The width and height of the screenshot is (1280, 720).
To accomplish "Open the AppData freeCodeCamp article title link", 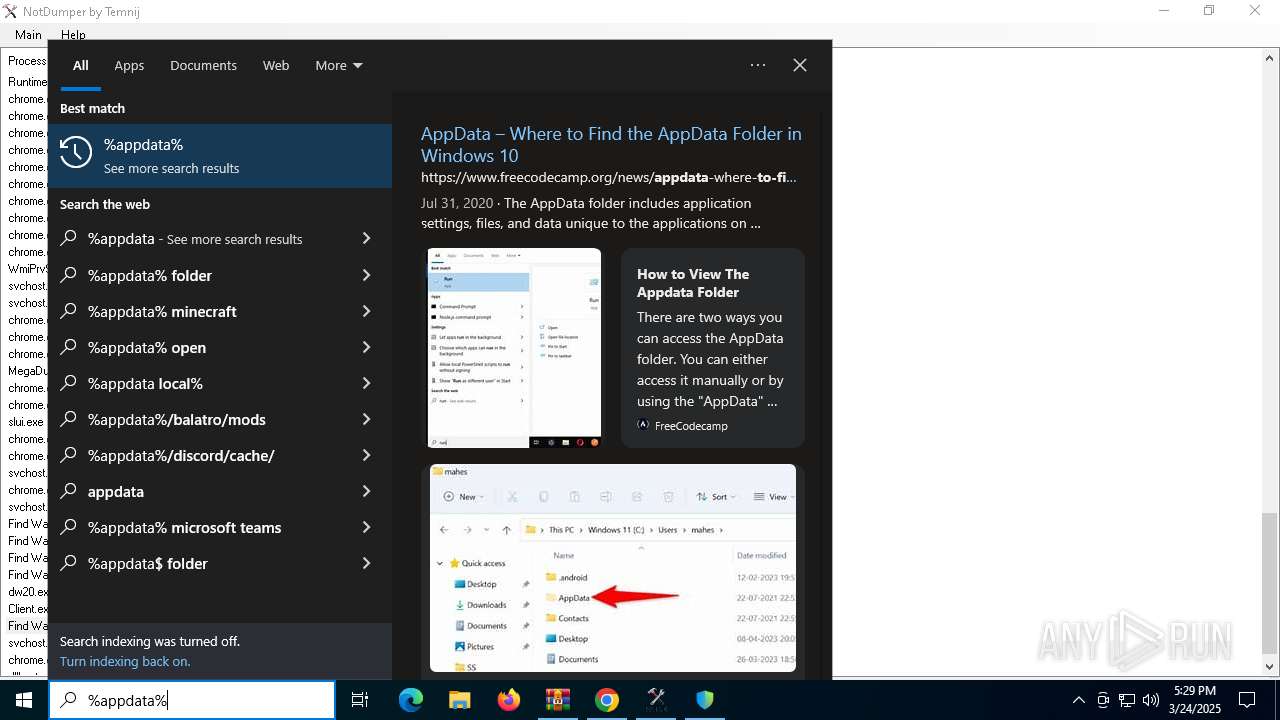I will click(x=611, y=144).
